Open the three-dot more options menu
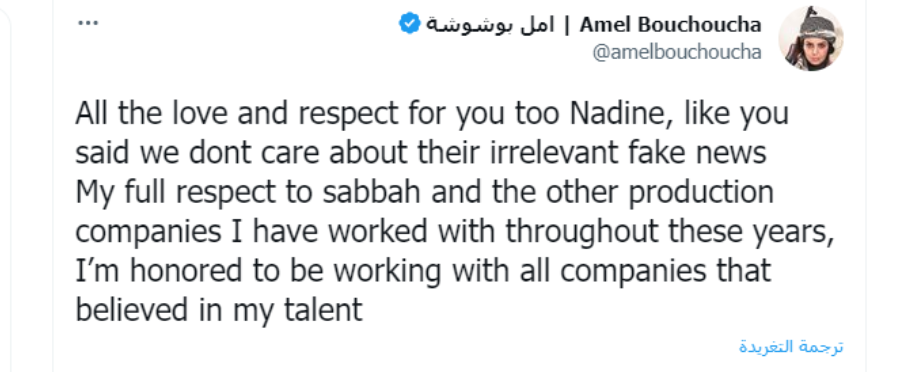The height and width of the screenshot is (372, 900). pos(88,24)
